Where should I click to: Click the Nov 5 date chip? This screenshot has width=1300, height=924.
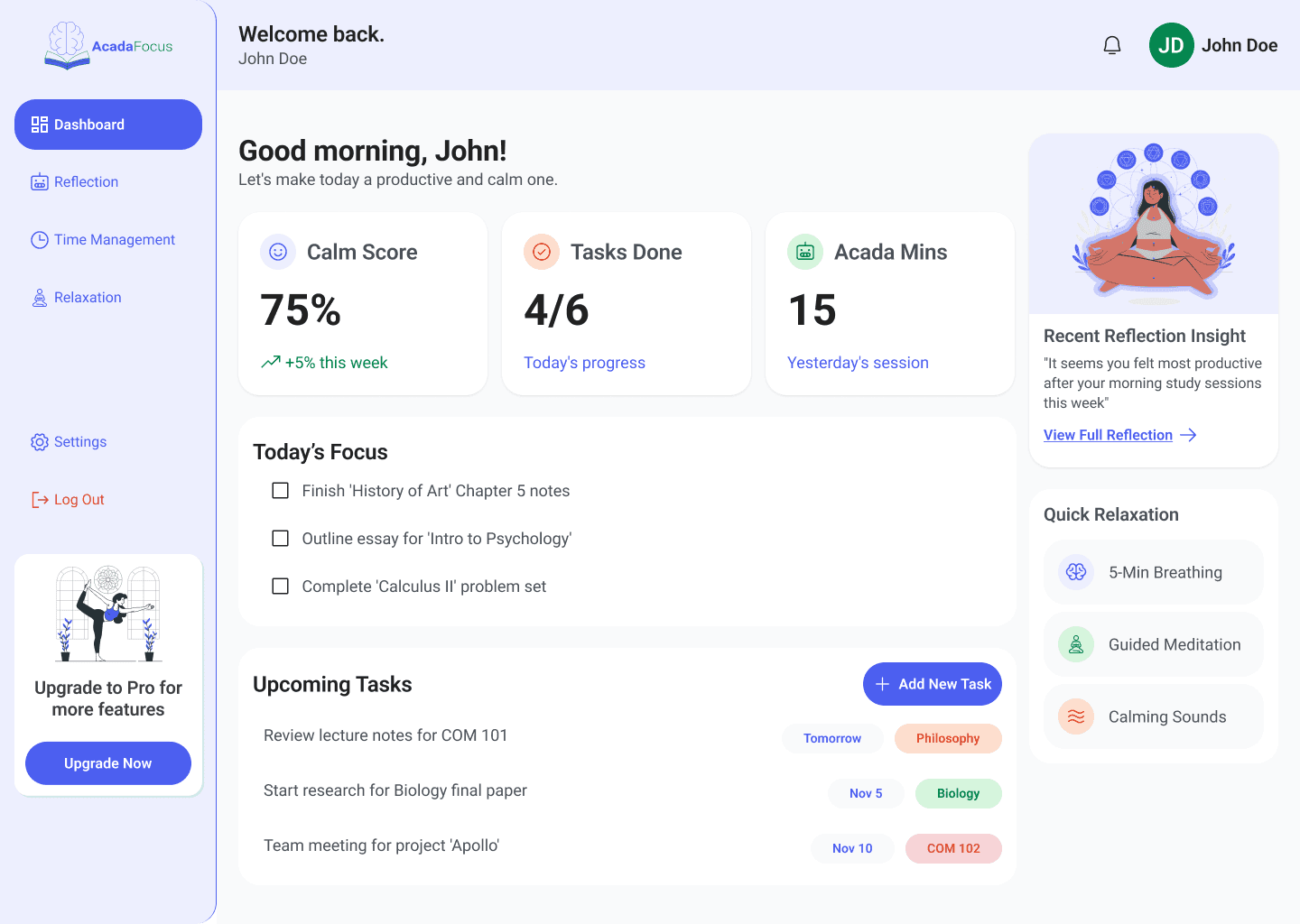pyautogui.click(x=866, y=793)
